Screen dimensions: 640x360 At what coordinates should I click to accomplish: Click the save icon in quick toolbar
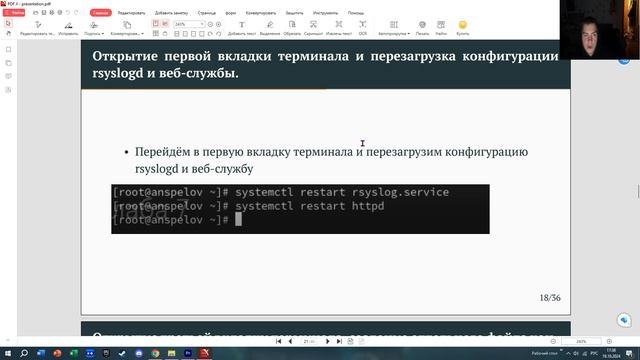(44, 13)
